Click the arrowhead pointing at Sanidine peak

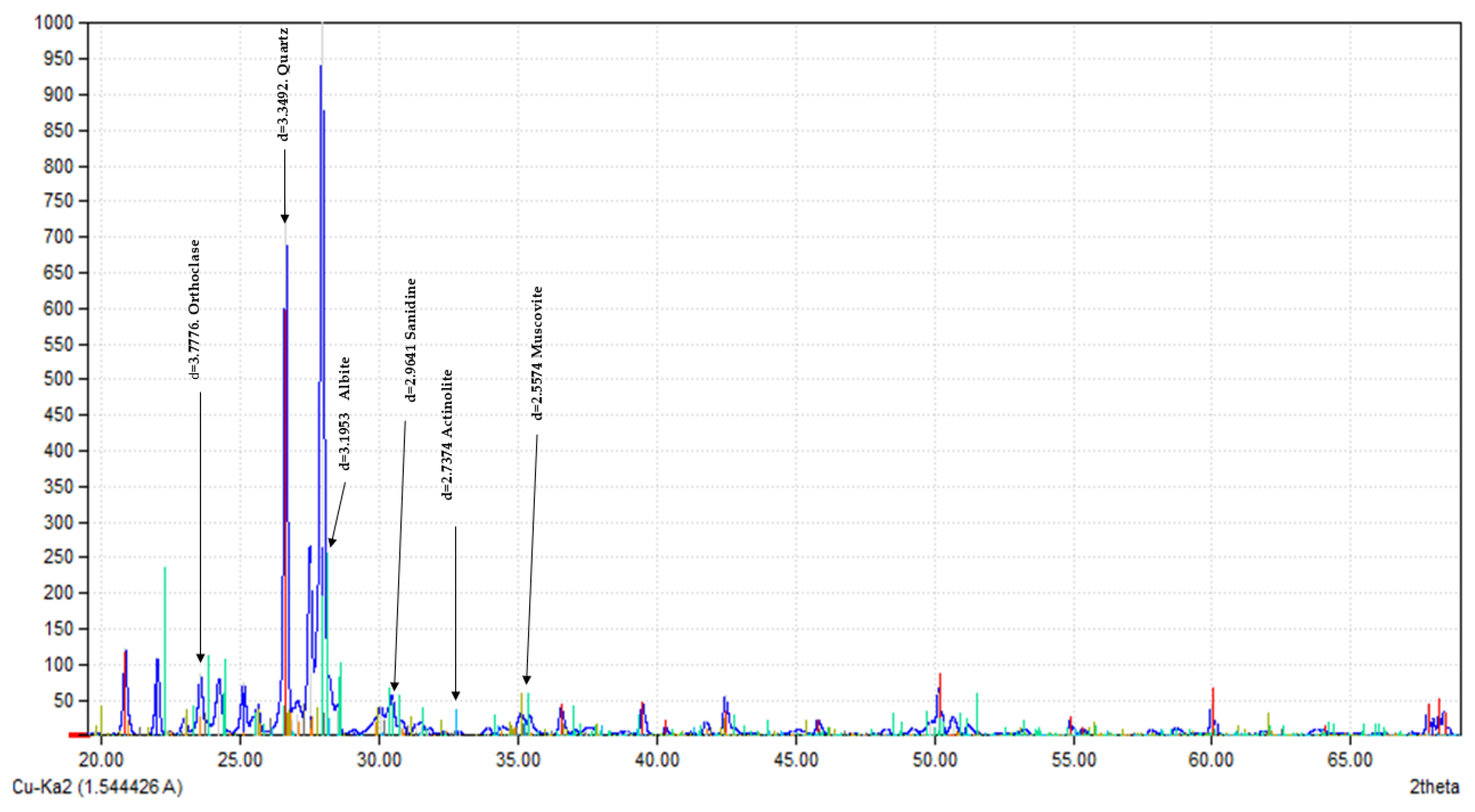click(x=394, y=687)
